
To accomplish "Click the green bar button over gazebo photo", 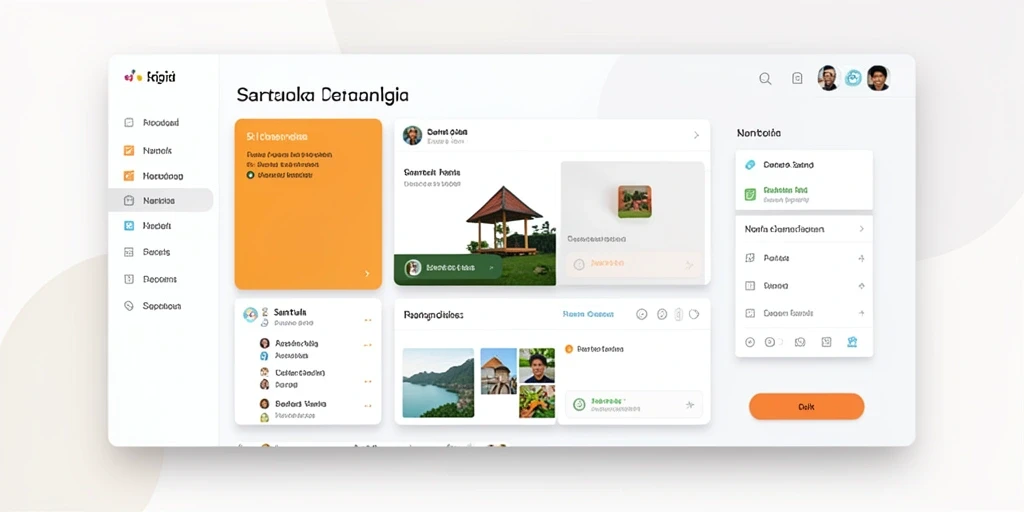I will pos(448,268).
